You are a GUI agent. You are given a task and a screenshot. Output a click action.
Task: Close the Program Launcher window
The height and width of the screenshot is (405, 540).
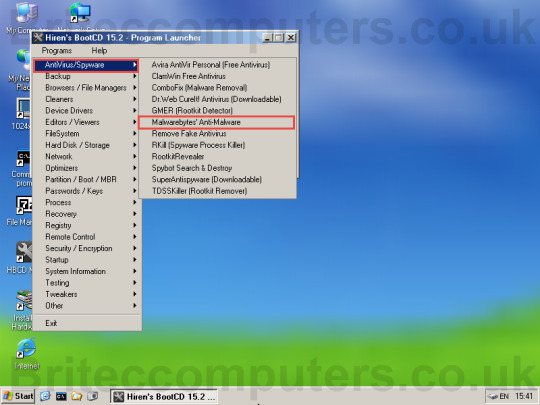click(x=291, y=38)
